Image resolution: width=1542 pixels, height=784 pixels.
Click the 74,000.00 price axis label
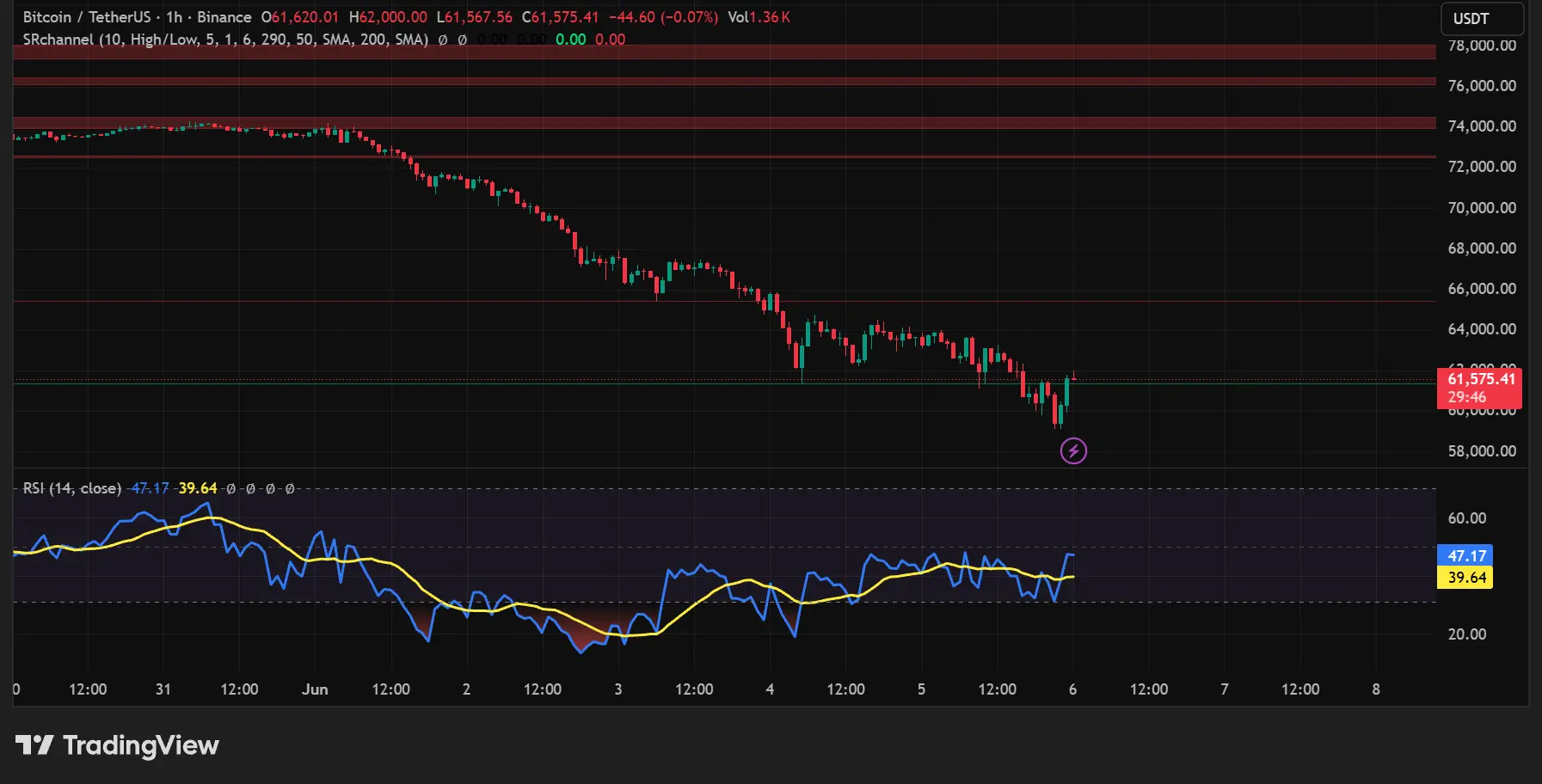1482,126
